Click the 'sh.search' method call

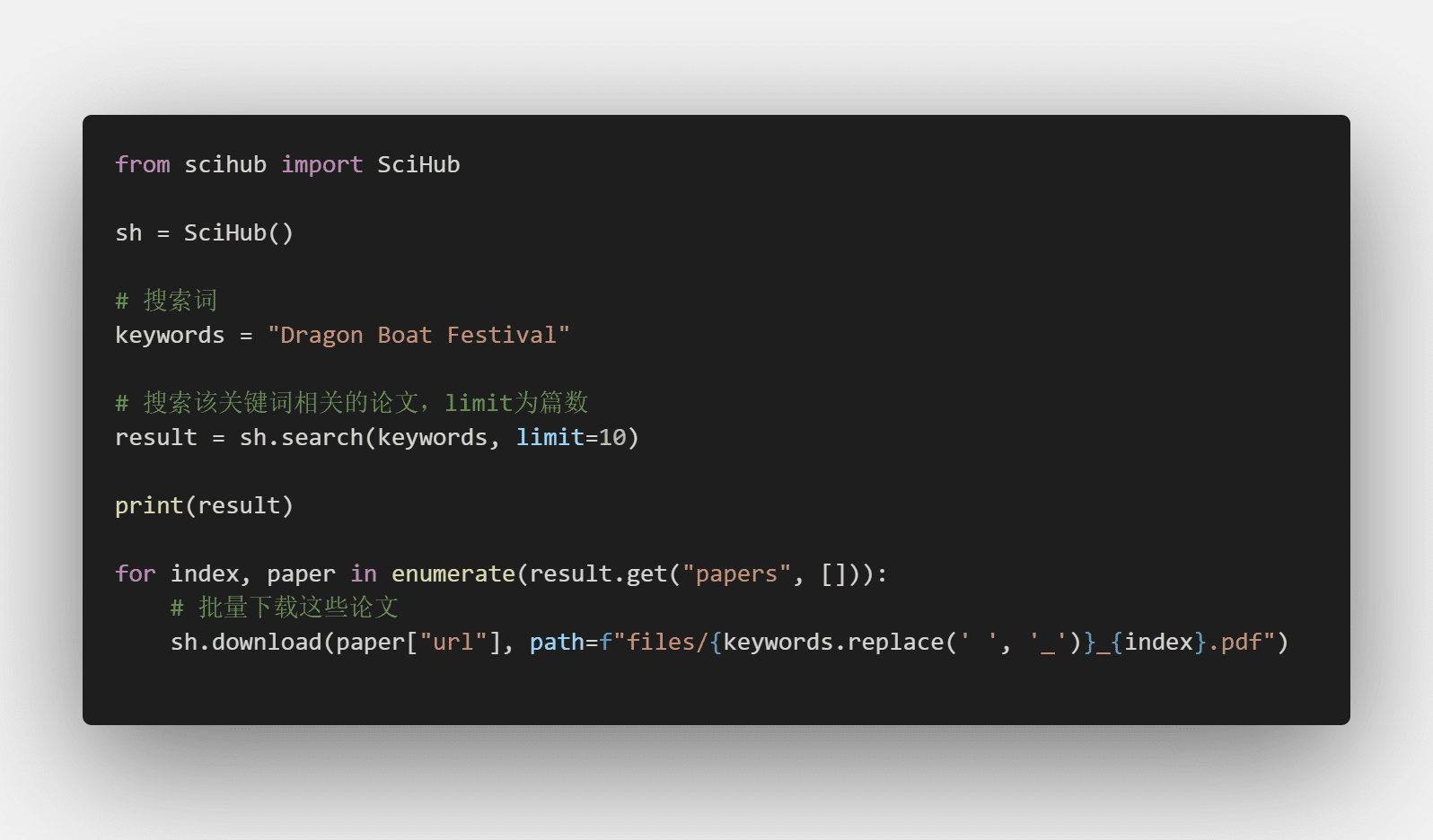tap(301, 438)
